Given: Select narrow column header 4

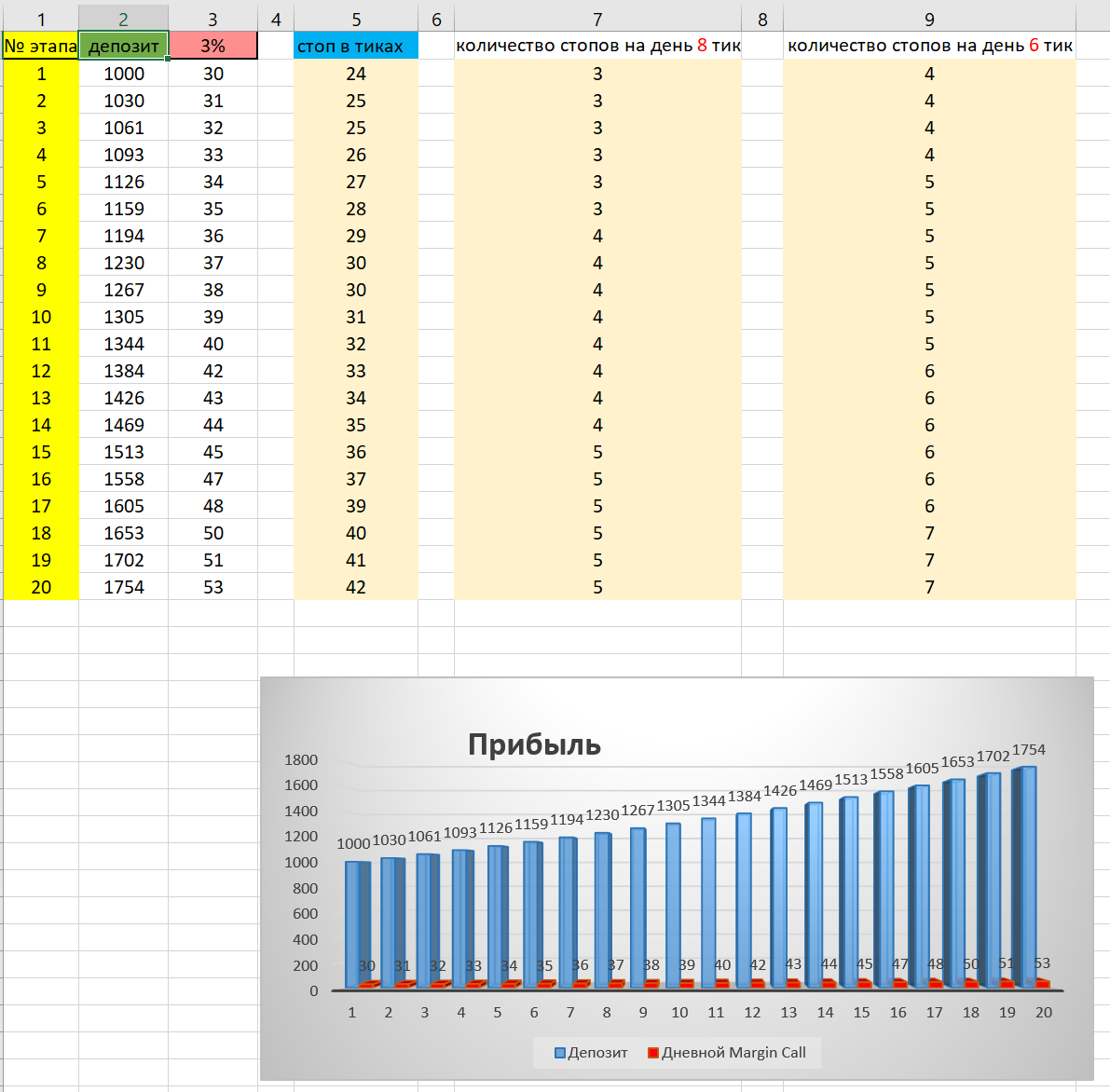Looking at the screenshot, I should [275, 19].
